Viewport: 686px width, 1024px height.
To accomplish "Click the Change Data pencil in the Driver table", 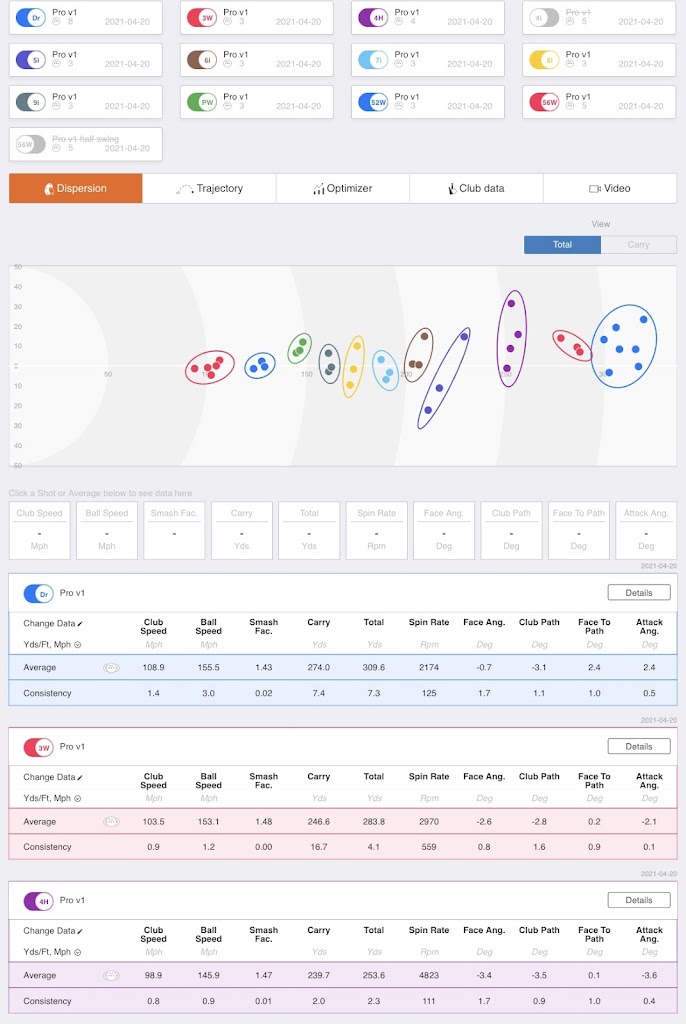I will click(79, 623).
